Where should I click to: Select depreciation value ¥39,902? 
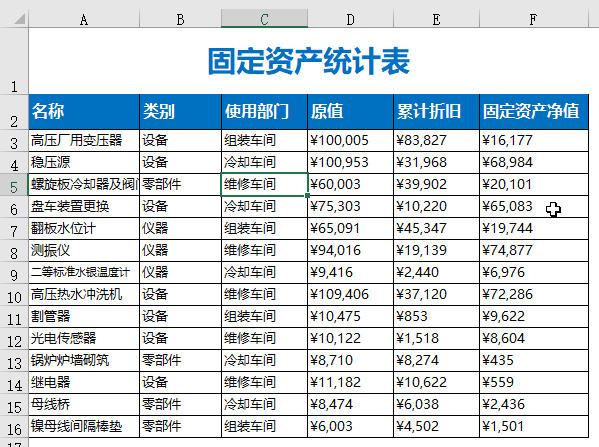436,185
